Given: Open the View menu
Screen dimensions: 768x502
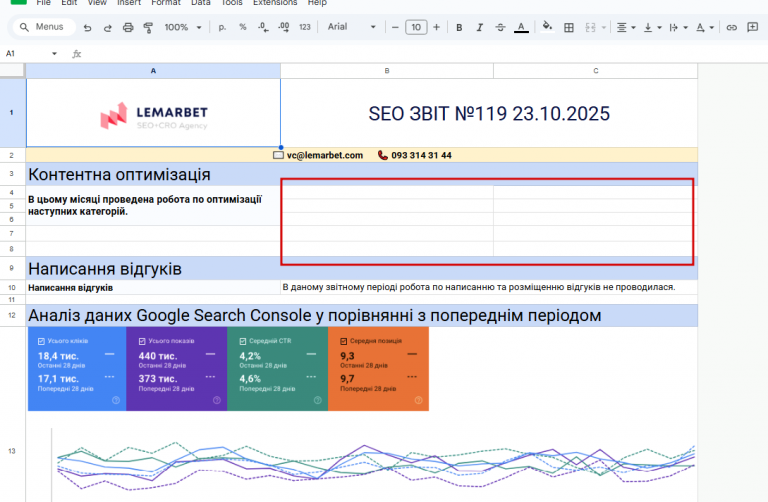Looking at the screenshot, I should click(97, 3).
